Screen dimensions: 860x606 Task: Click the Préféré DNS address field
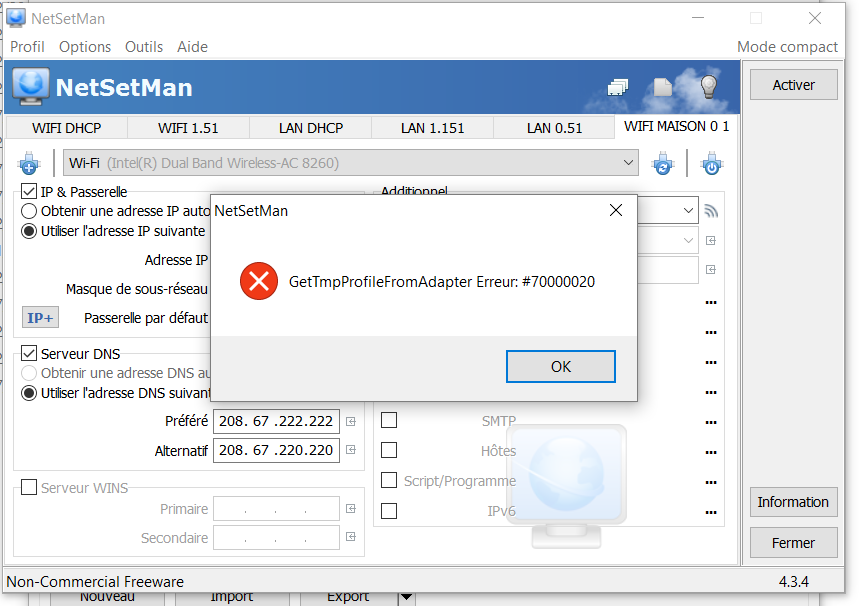(x=276, y=421)
